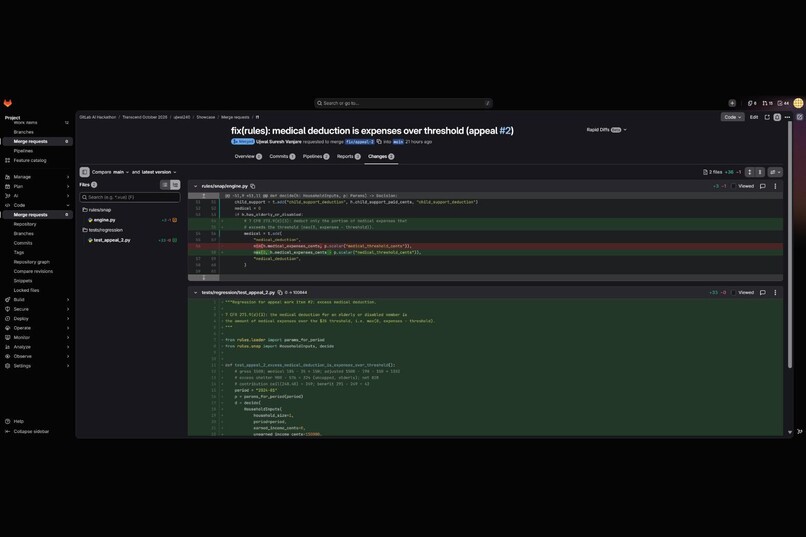
Task: Open Pipelines pinned sidebar item
Action: tap(23, 151)
